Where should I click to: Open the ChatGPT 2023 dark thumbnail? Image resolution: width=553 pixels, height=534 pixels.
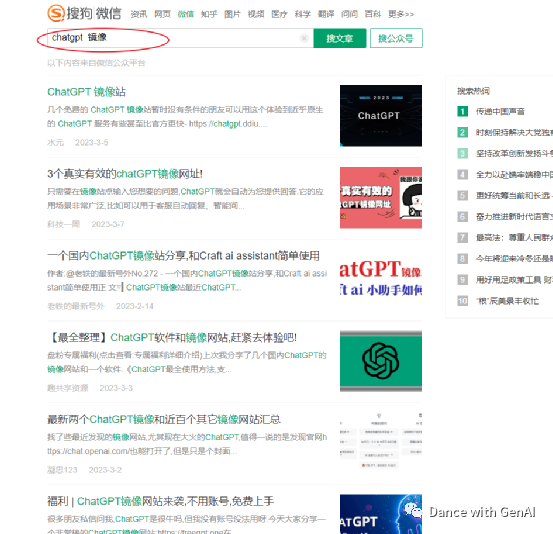coord(381,116)
